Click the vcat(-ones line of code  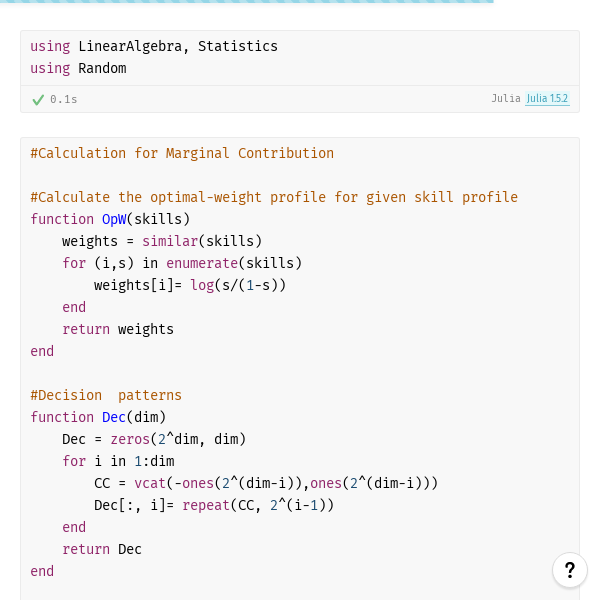[x=266, y=483]
